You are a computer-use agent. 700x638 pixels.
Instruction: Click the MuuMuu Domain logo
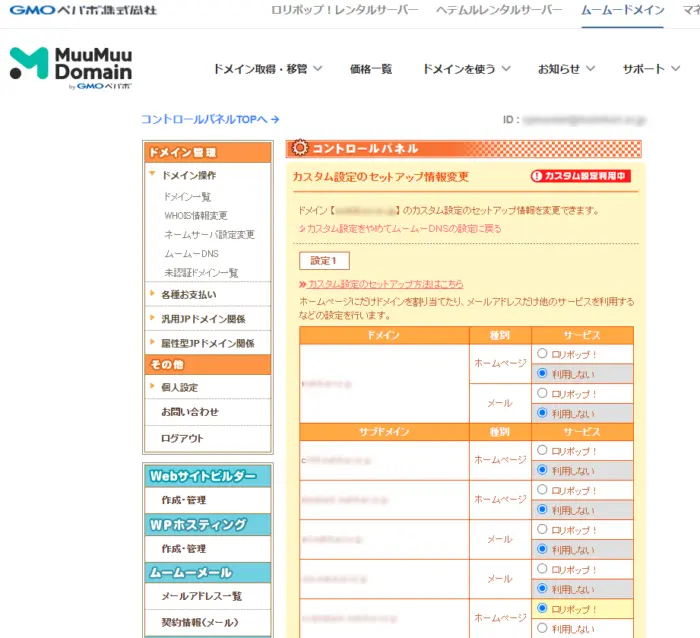point(71,67)
